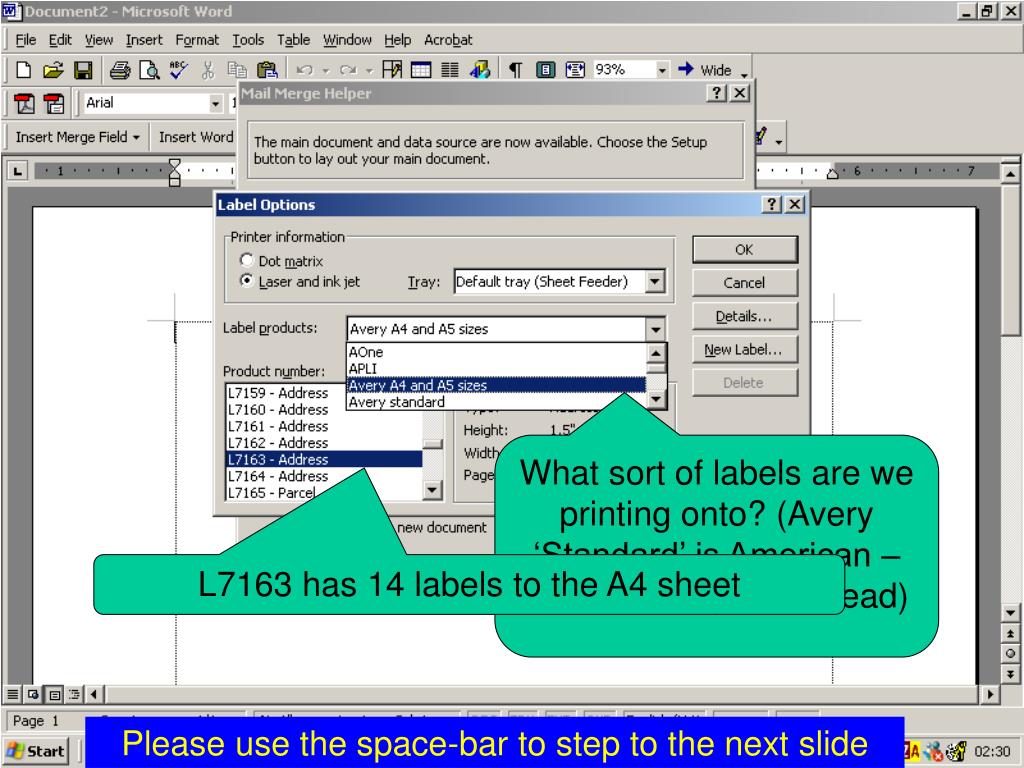Open the Tools menu
The image size is (1024, 768).
tap(248, 40)
